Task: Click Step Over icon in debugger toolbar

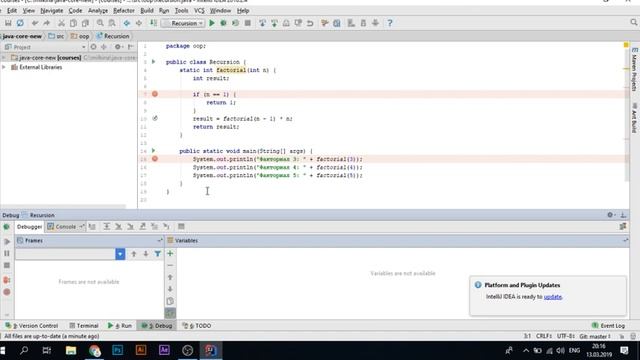Action: (107, 227)
